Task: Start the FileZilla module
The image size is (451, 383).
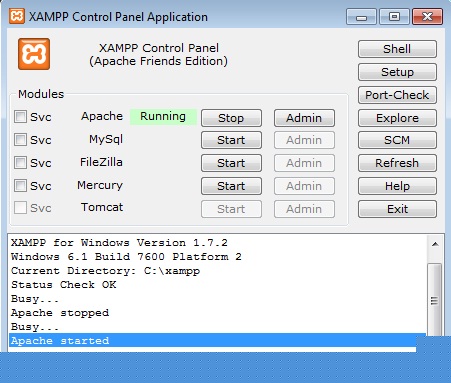Action: coord(231,163)
